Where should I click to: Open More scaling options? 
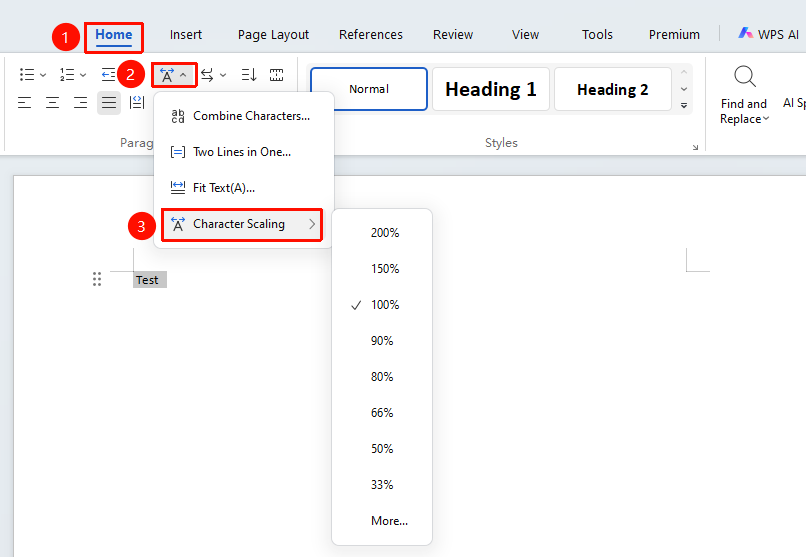[x=382, y=521]
